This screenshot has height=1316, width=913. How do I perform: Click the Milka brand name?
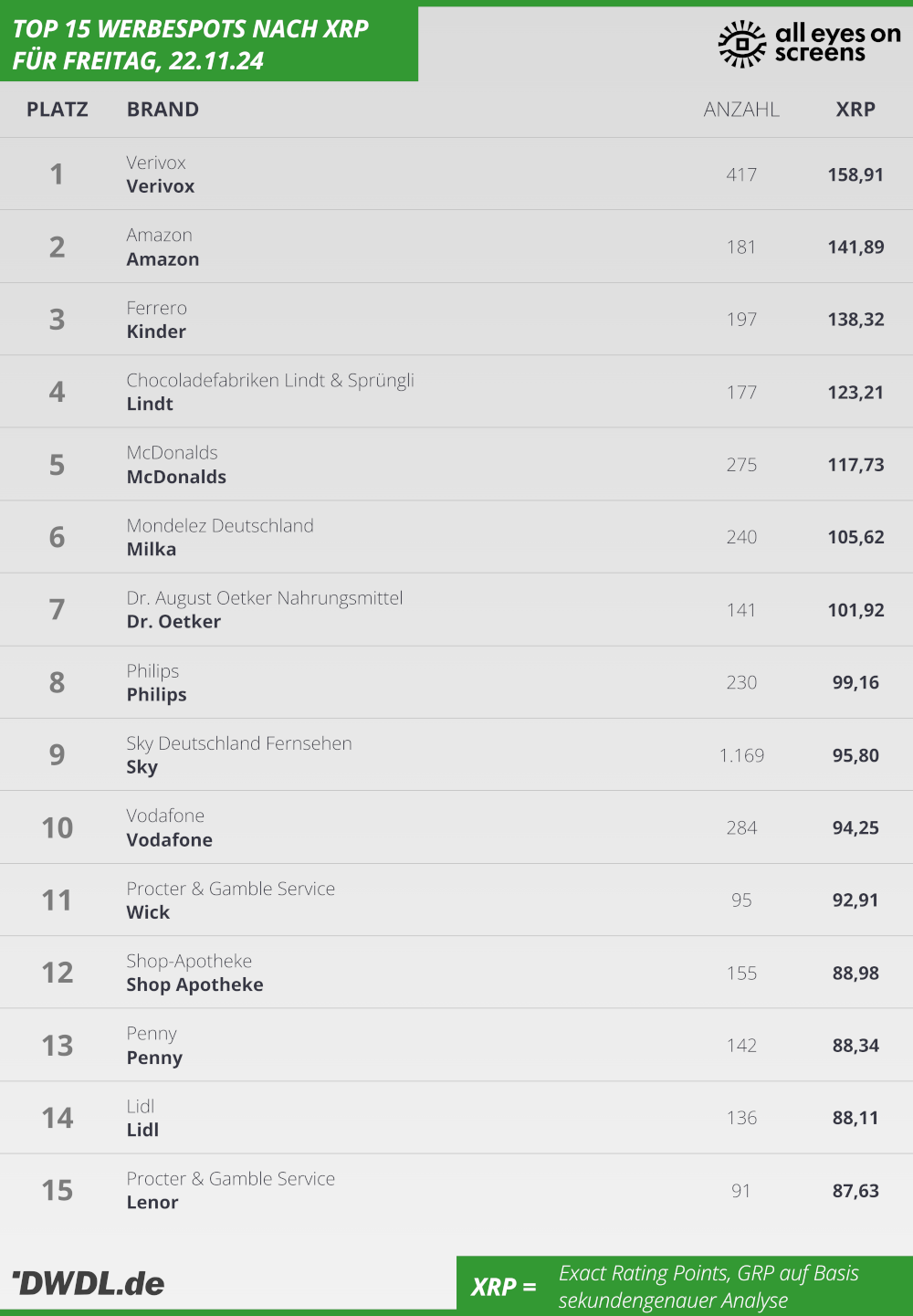click(152, 549)
